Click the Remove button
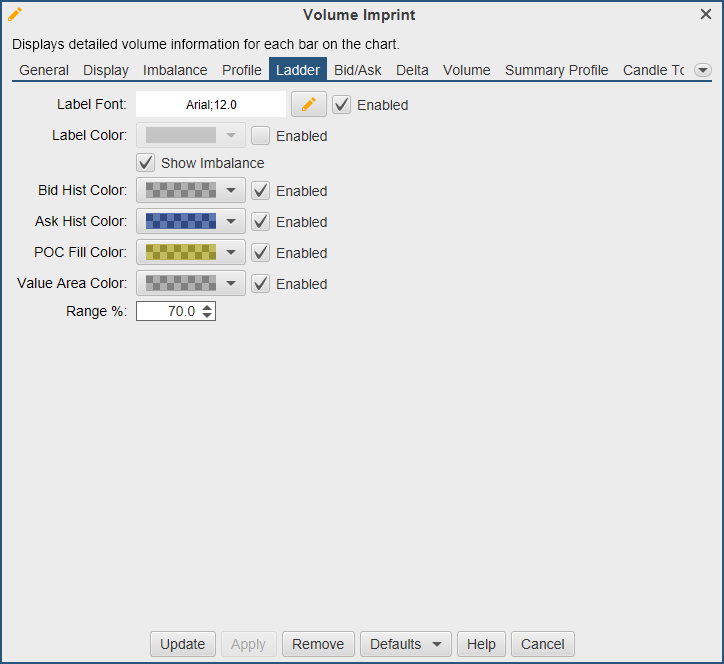The height and width of the screenshot is (664, 724). point(318,644)
